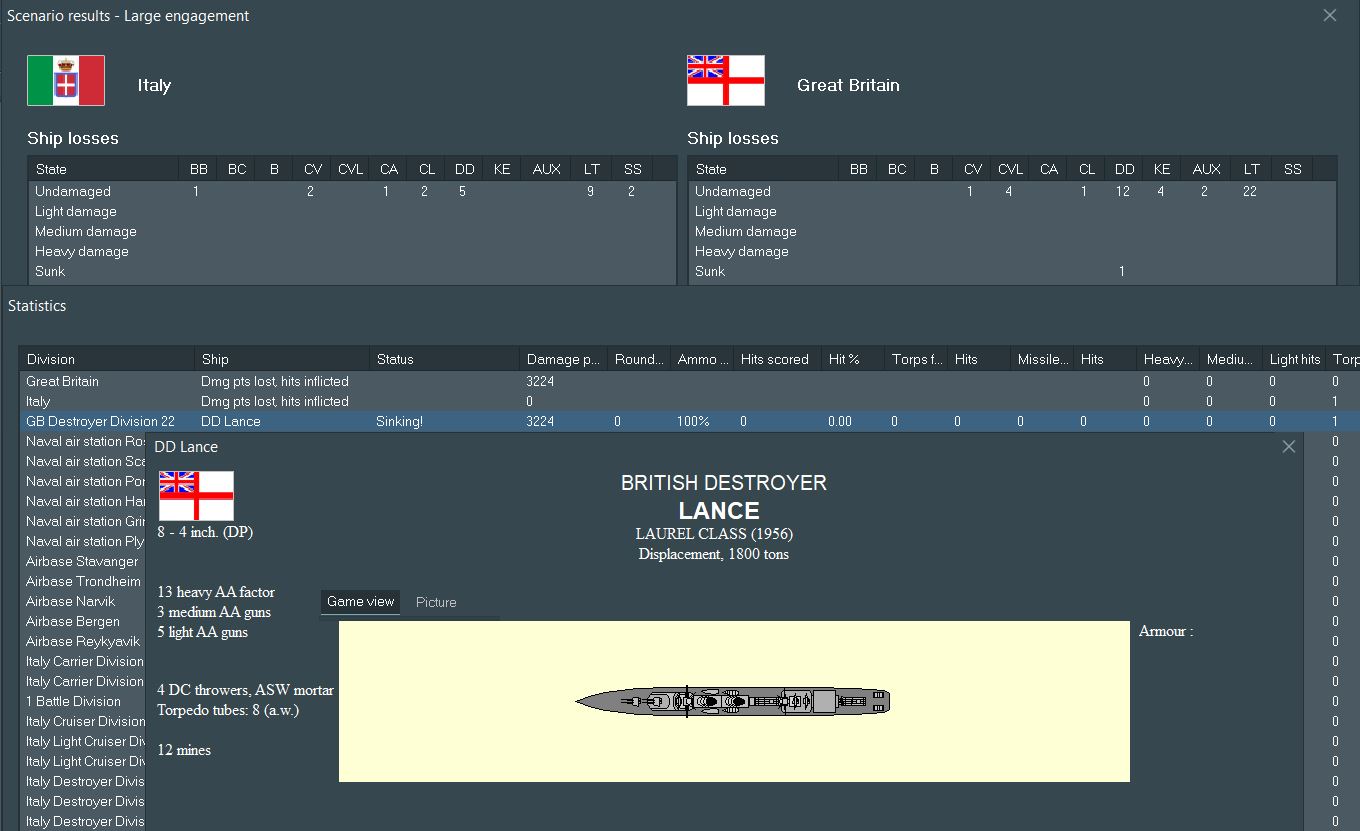Click the LAUREL CLASS (1956) text

tap(714, 534)
